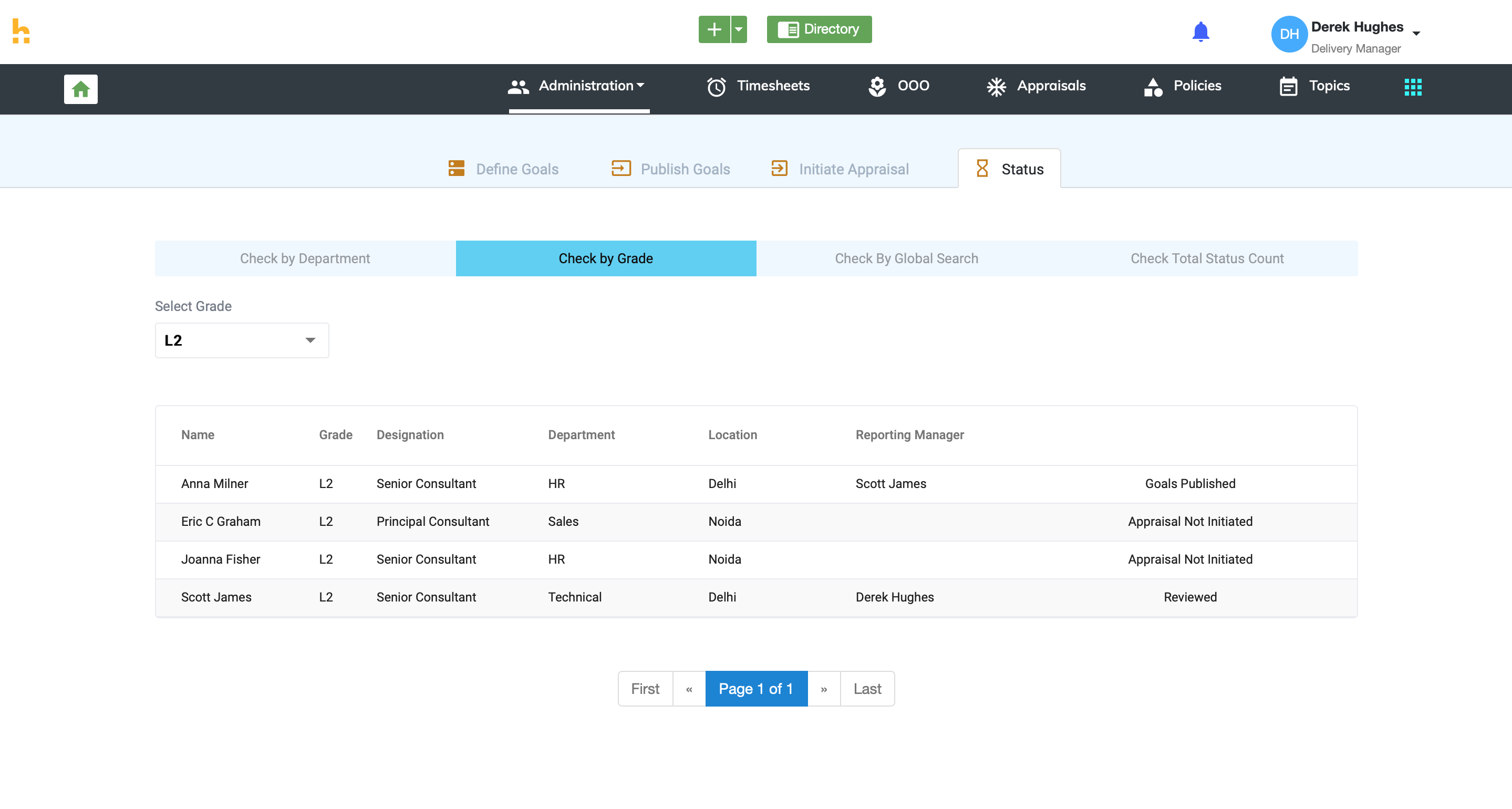
Task: Click the Name column header
Action: click(x=198, y=435)
